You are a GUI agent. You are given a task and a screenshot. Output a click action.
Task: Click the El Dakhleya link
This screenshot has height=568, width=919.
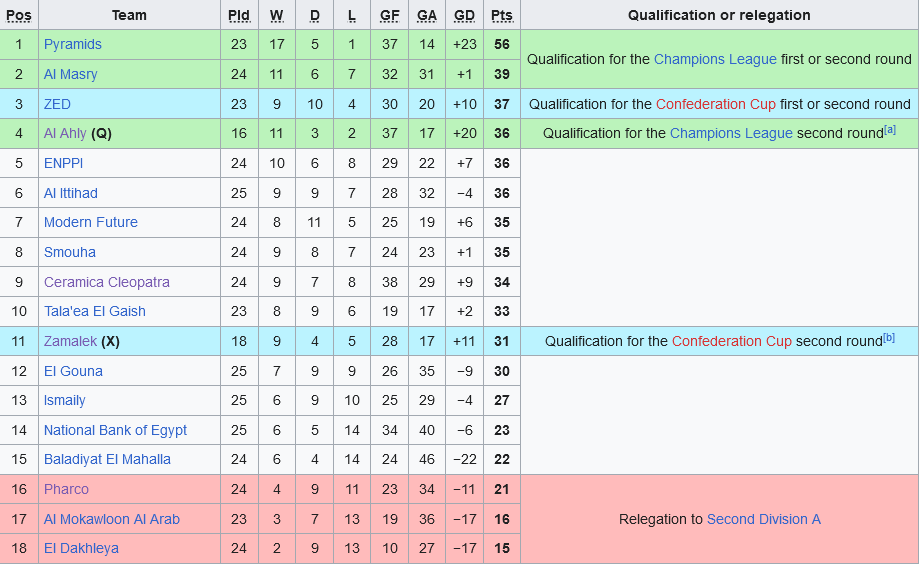[x=81, y=548]
